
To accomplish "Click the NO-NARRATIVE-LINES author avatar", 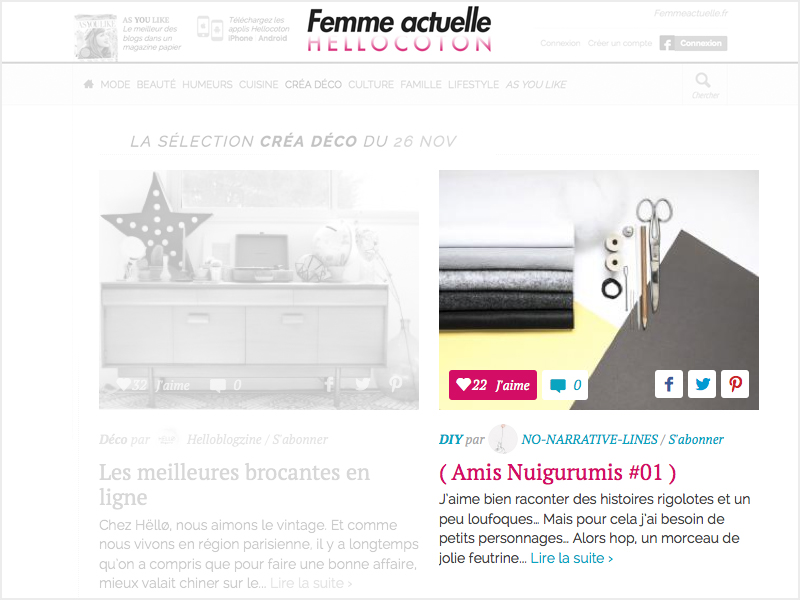I will point(503,439).
